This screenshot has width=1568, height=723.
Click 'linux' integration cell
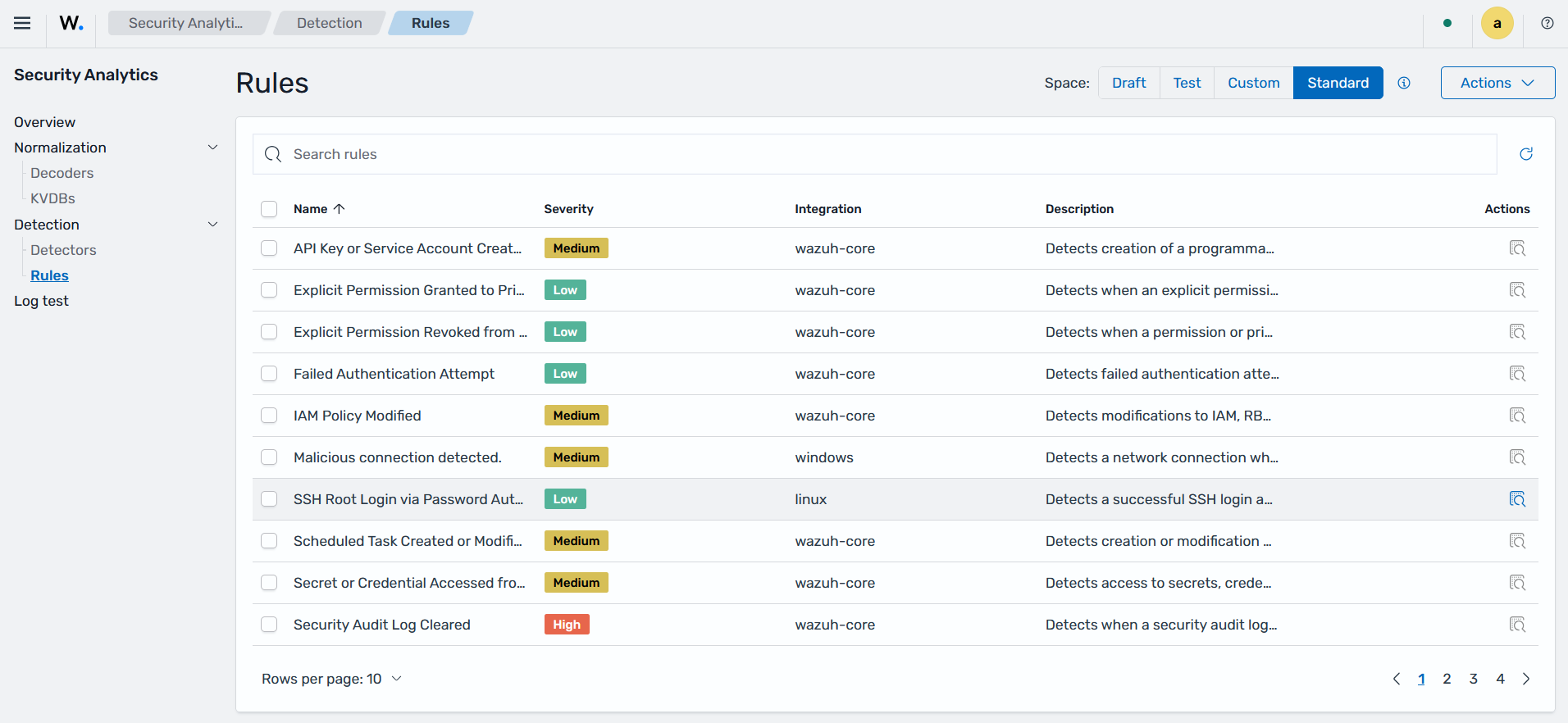[810, 499]
